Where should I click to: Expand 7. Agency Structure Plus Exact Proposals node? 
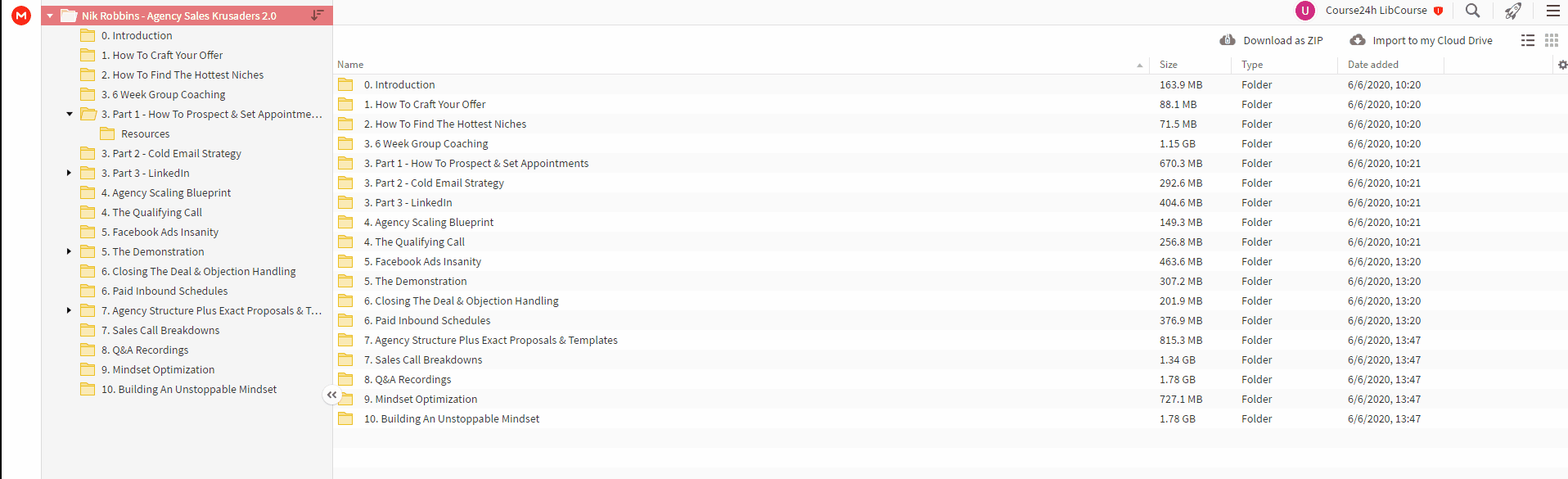point(69,310)
